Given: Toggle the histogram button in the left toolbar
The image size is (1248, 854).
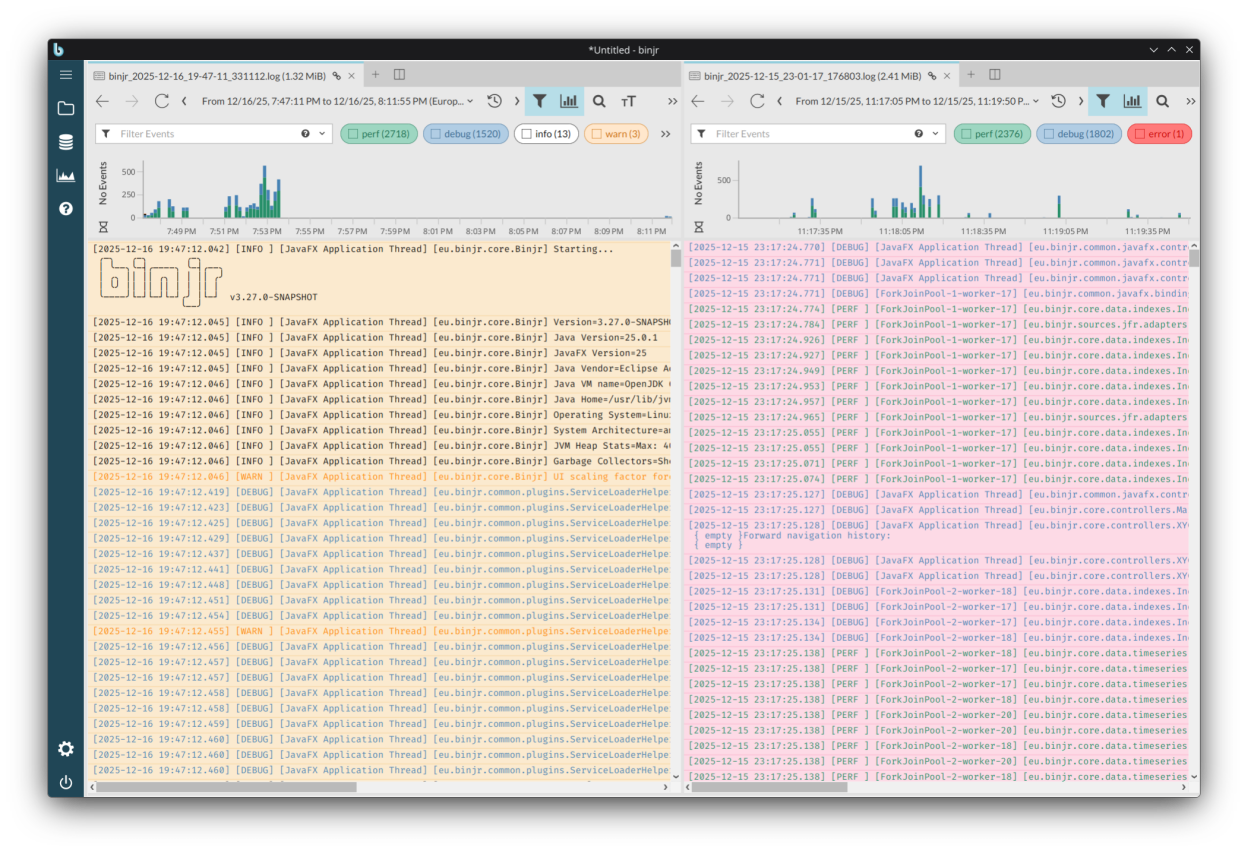Looking at the screenshot, I should (x=569, y=101).
